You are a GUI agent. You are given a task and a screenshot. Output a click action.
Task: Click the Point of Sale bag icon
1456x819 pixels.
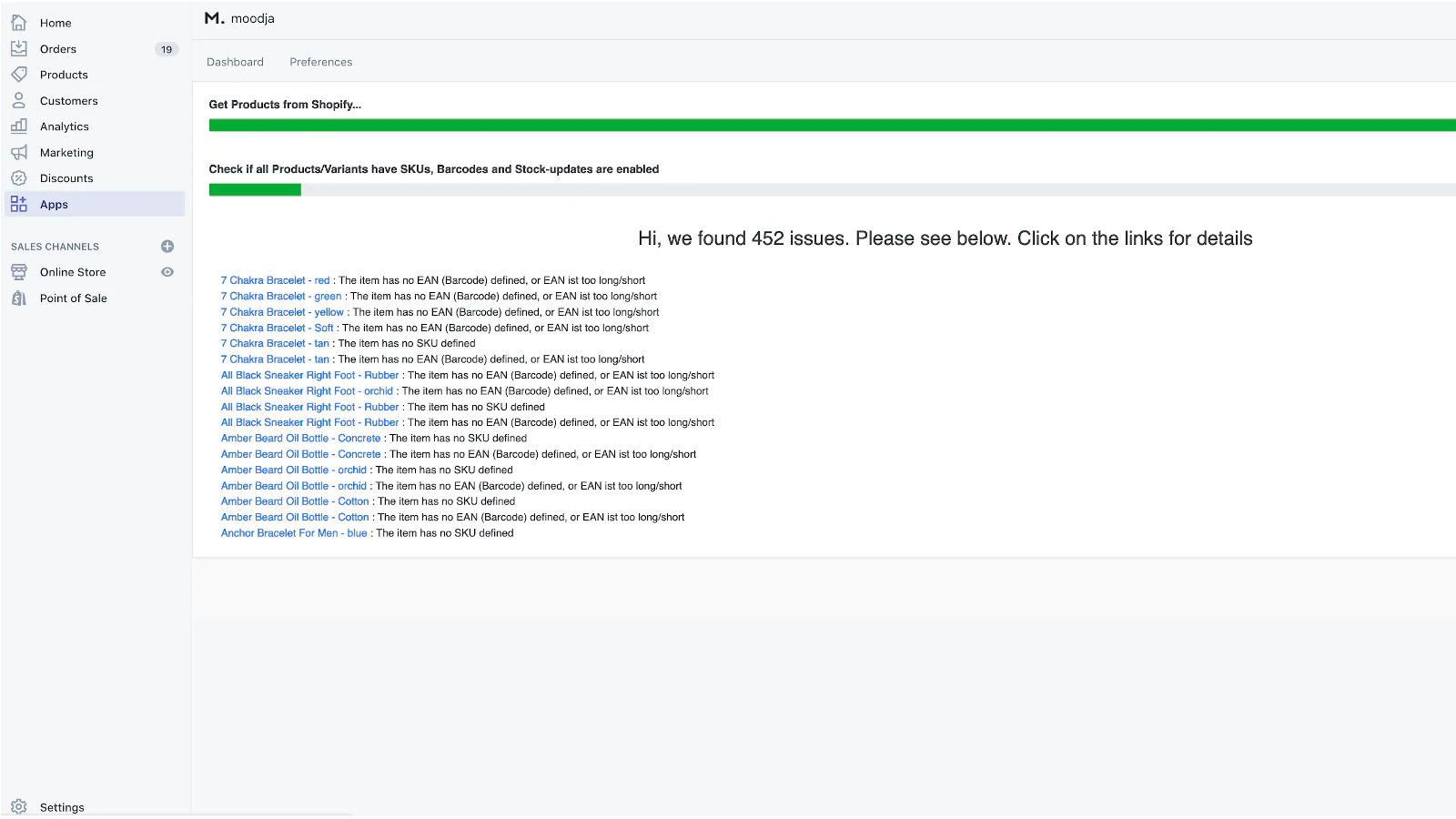[x=18, y=298]
